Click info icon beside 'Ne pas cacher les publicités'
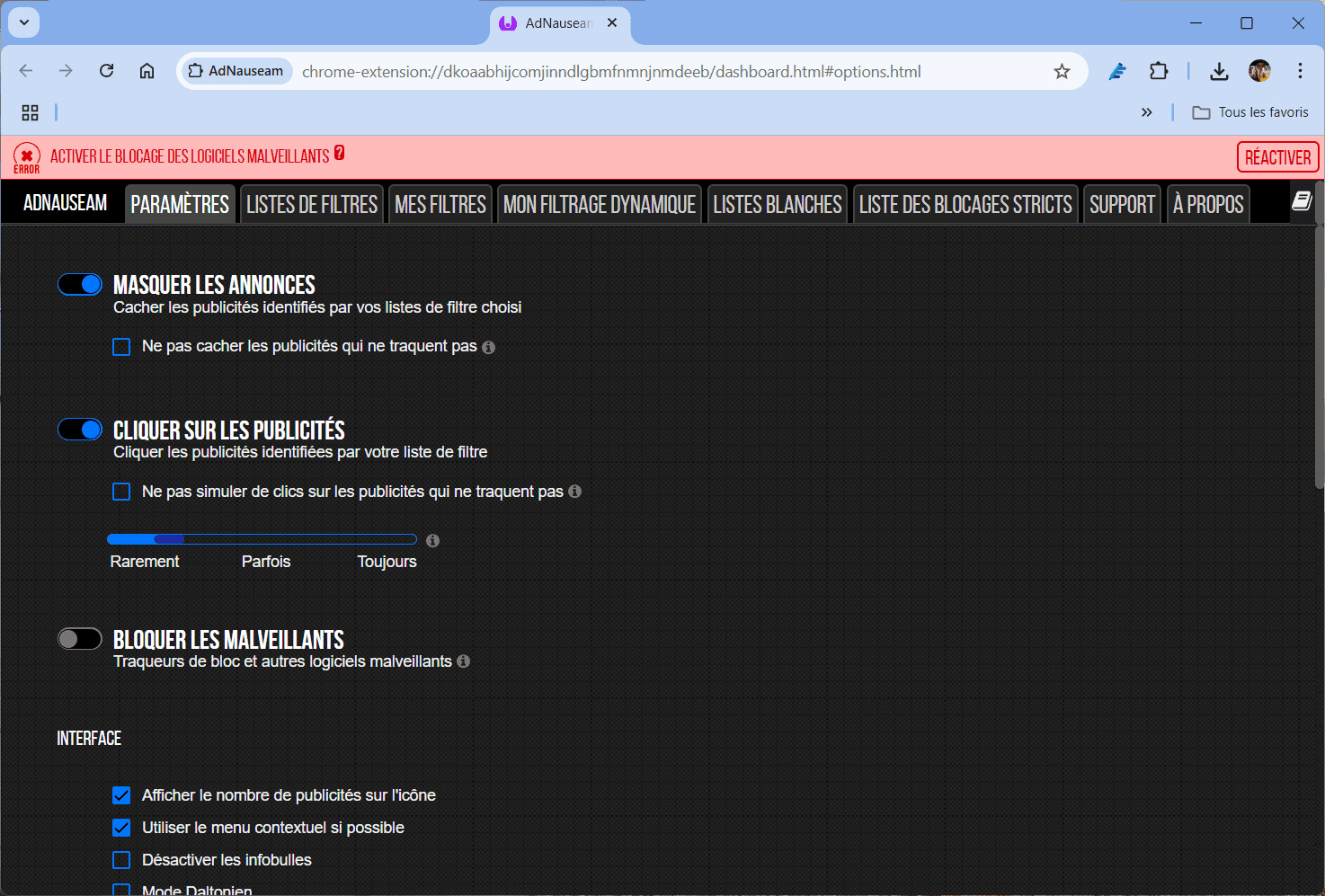The height and width of the screenshot is (896, 1325). (488, 347)
